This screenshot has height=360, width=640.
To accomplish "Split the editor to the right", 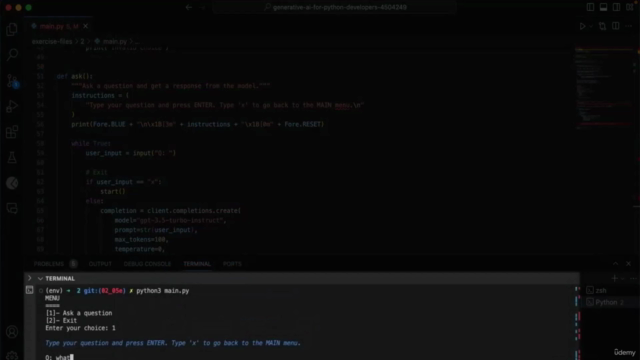I will [616, 26].
